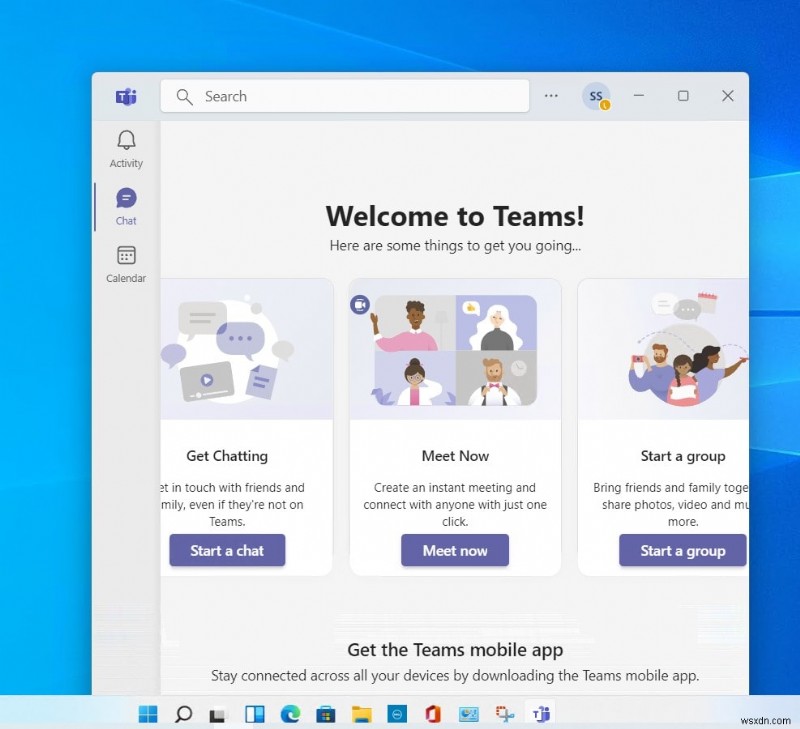Image resolution: width=800 pixels, height=729 pixels.
Task: Open your SS profile avatar menu
Action: [595, 96]
